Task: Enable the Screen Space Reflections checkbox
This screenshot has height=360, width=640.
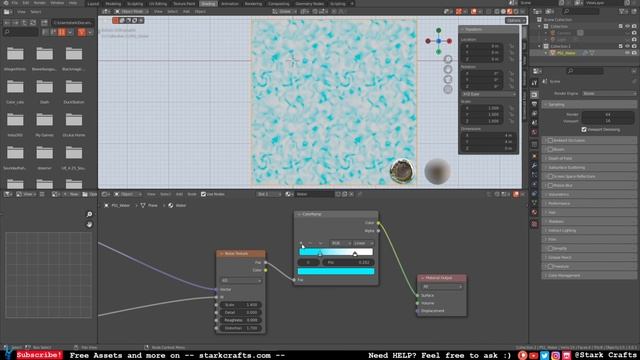Action: 550,176
